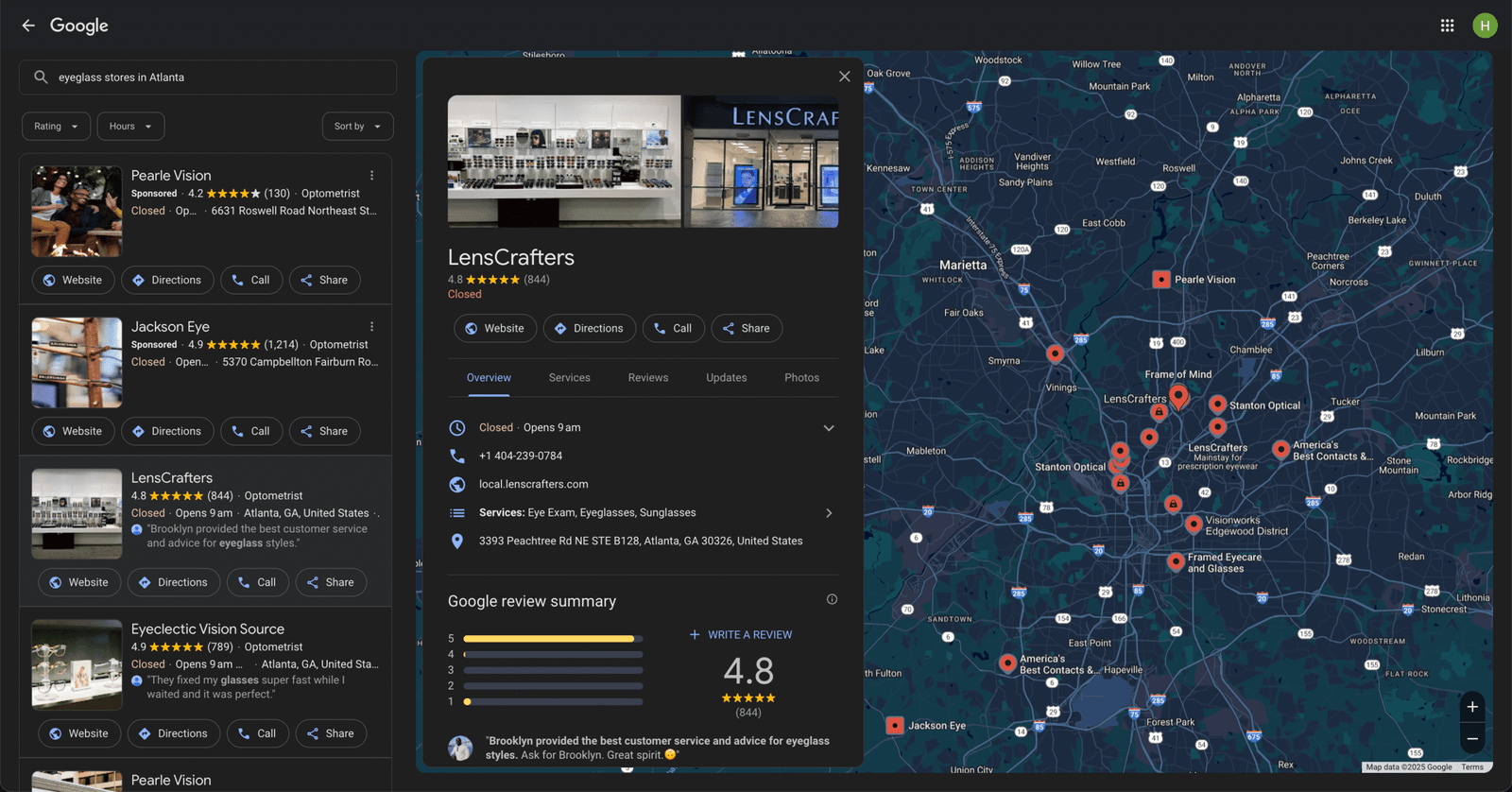Click the services list icon in details
Viewport: 1512px width, 792px height.
(457, 512)
